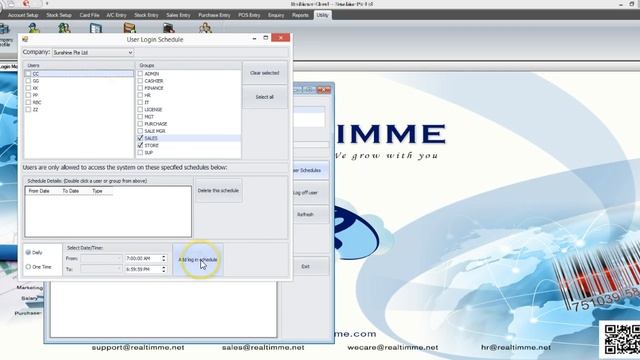This screenshot has width=640, height=360.
Task: Click the To time spinner arrows
Action: click(164, 269)
